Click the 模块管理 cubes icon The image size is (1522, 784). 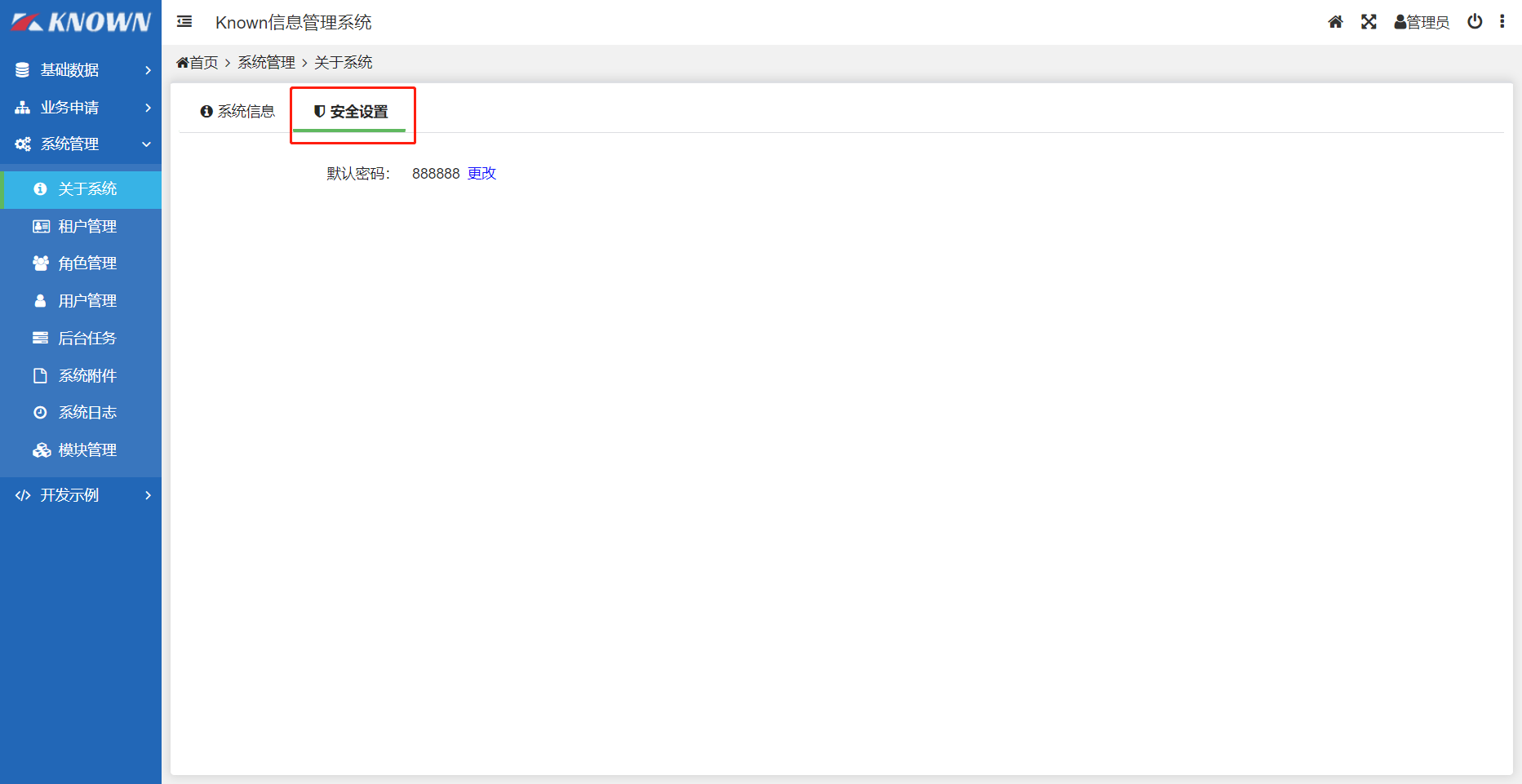[42, 450]
